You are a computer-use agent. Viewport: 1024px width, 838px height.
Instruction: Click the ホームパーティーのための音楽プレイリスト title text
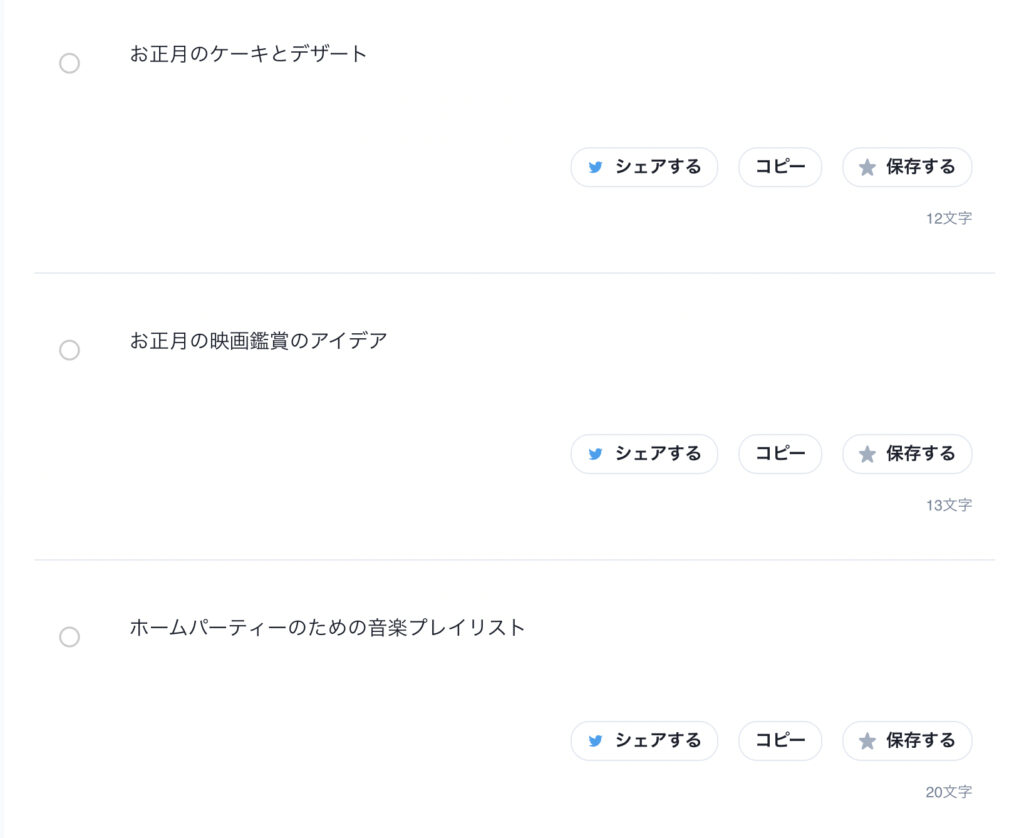click(327, 628)
